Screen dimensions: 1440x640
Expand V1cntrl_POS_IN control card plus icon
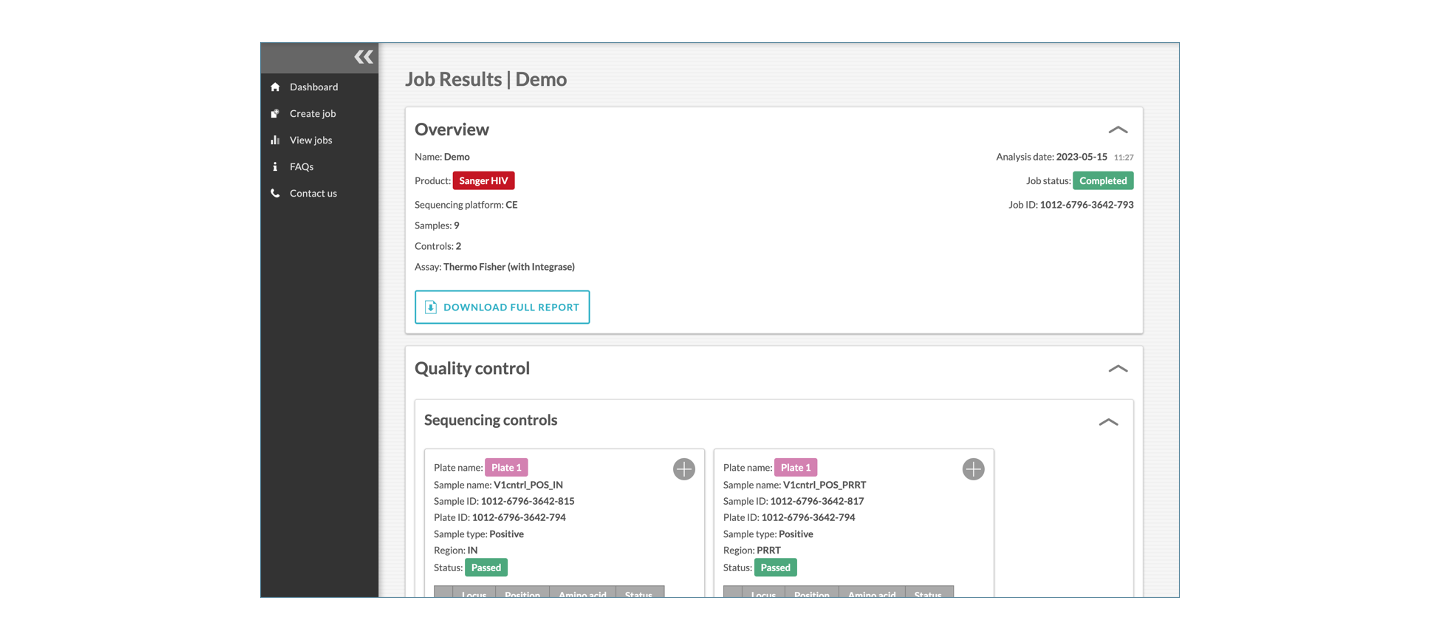coord(684,469)
